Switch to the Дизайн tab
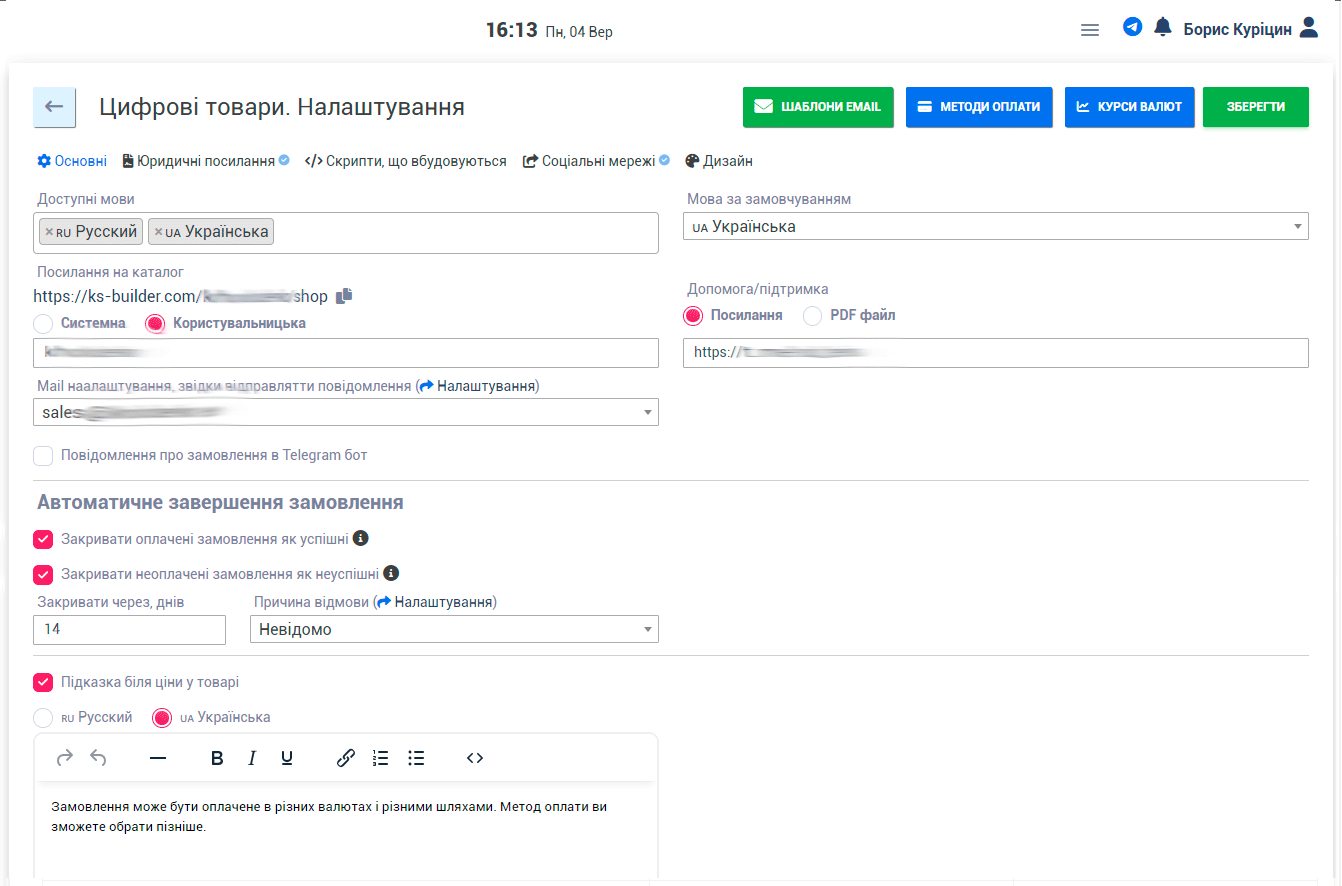 [x=719, y=161]
